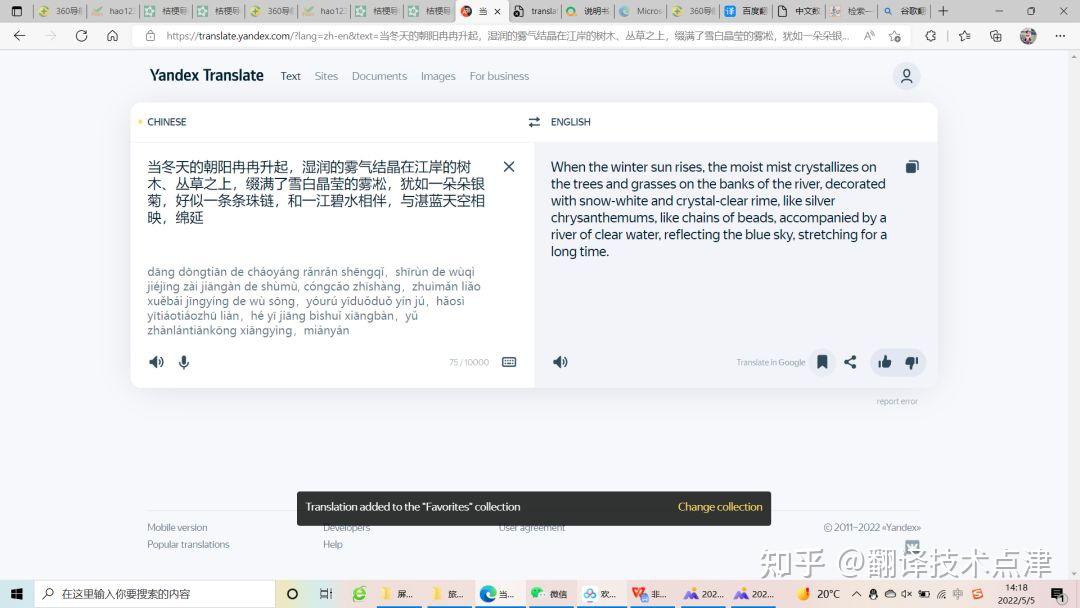Play pronunciation of the Chinese source text
1080x608 pixels.
pos(156,362)
